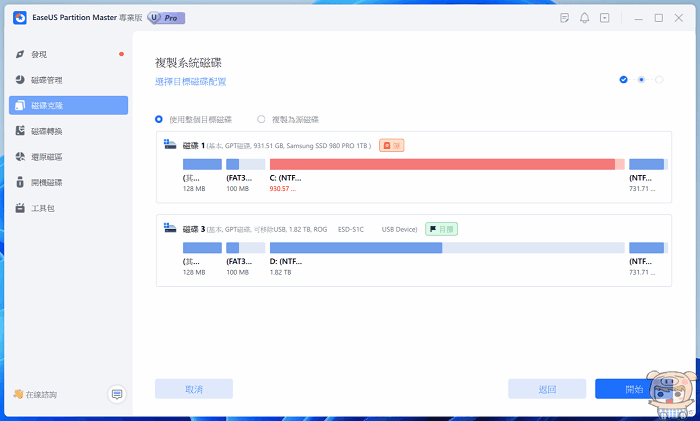Click the completed first step checkmark indicator

pos(623,80)
